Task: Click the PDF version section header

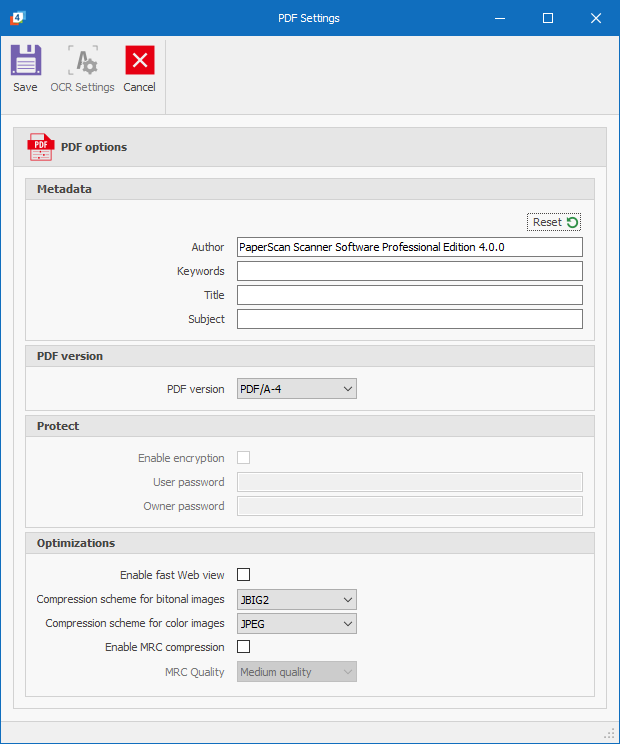Action: tap(310, 356)
